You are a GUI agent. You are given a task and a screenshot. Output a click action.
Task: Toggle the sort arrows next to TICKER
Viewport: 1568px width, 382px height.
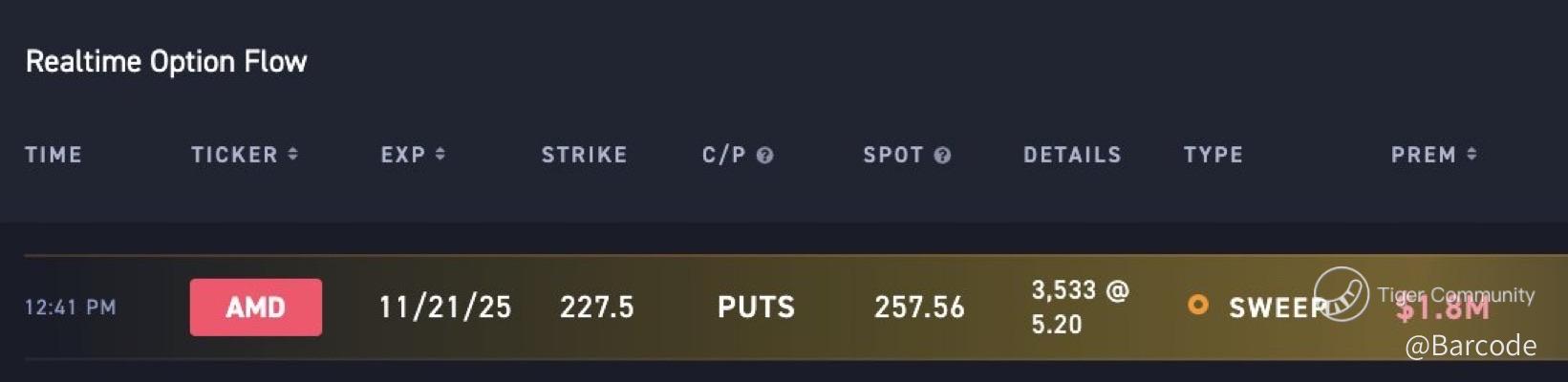292,155
